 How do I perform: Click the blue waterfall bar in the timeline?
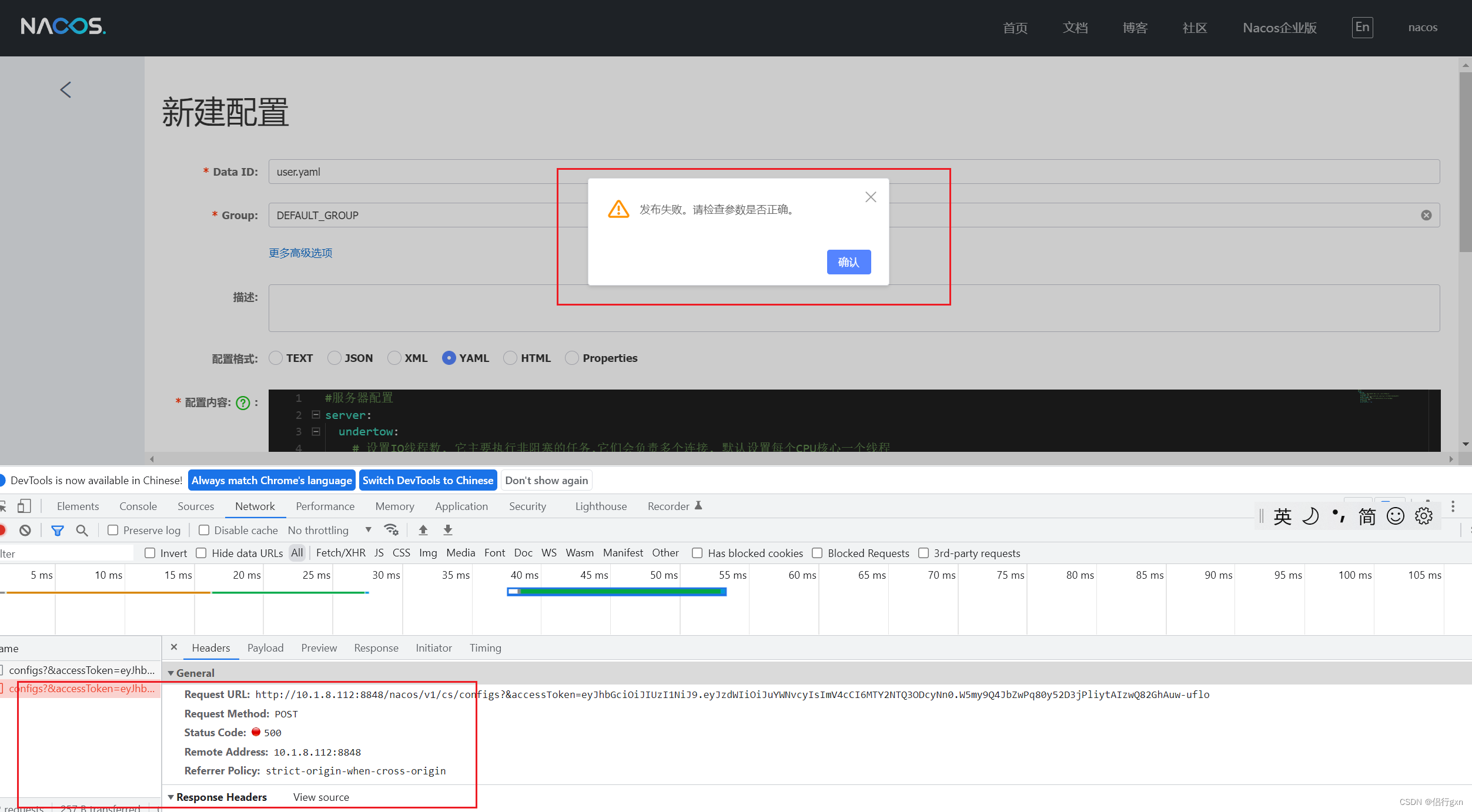click(616, 592)
